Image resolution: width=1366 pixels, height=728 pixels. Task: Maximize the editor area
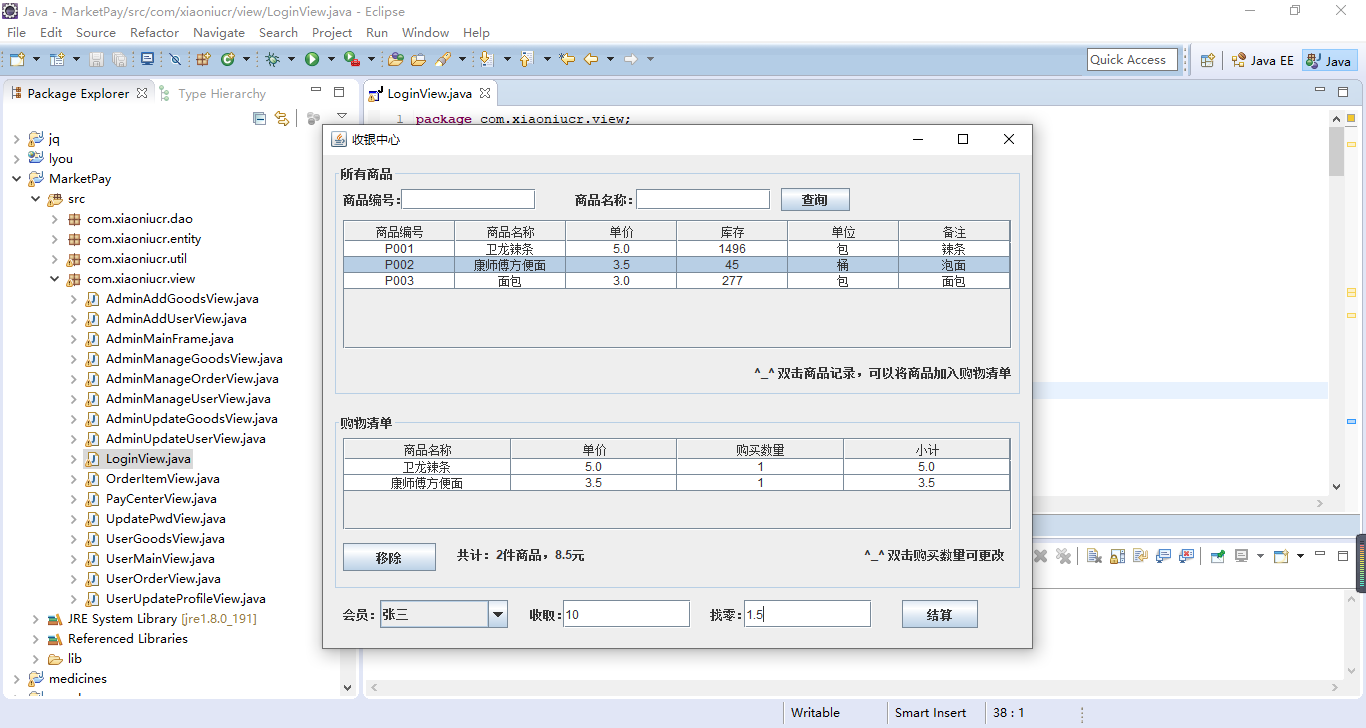pos(1344,91)
